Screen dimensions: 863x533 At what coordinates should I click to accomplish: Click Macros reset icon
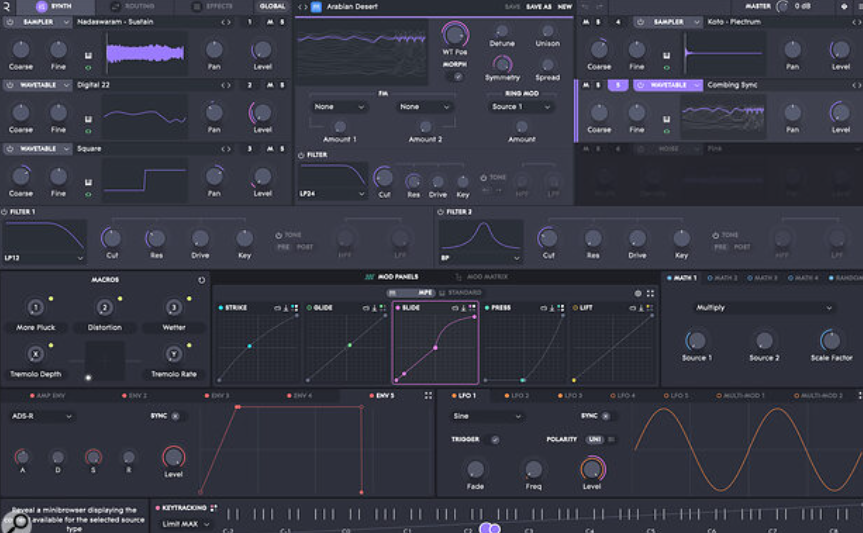pyautogui.click(x=201, y=280)
